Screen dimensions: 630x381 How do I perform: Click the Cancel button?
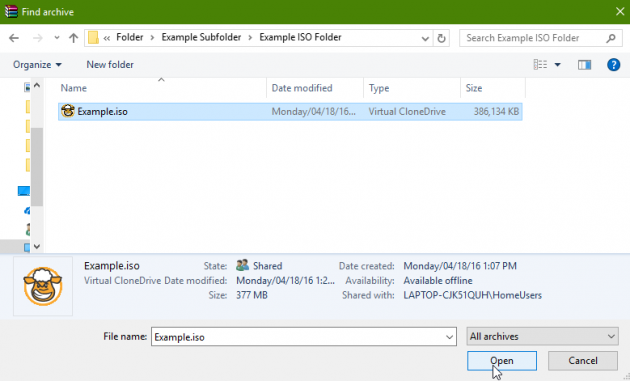click(x=583, y=361)
